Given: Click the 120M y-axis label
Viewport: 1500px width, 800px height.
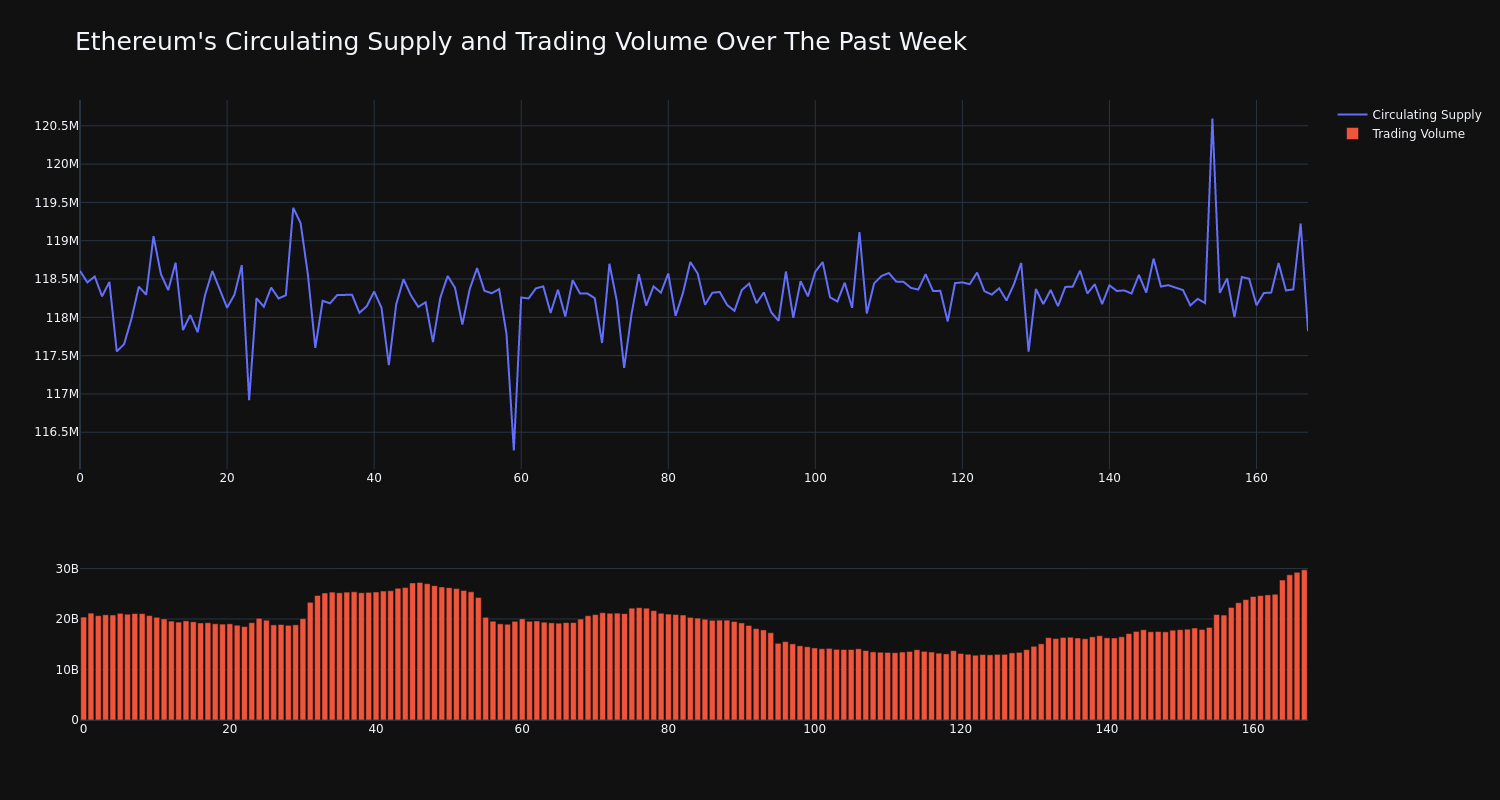Looking at the screenshot, I should pyautogui.click(x=62, y=164).
